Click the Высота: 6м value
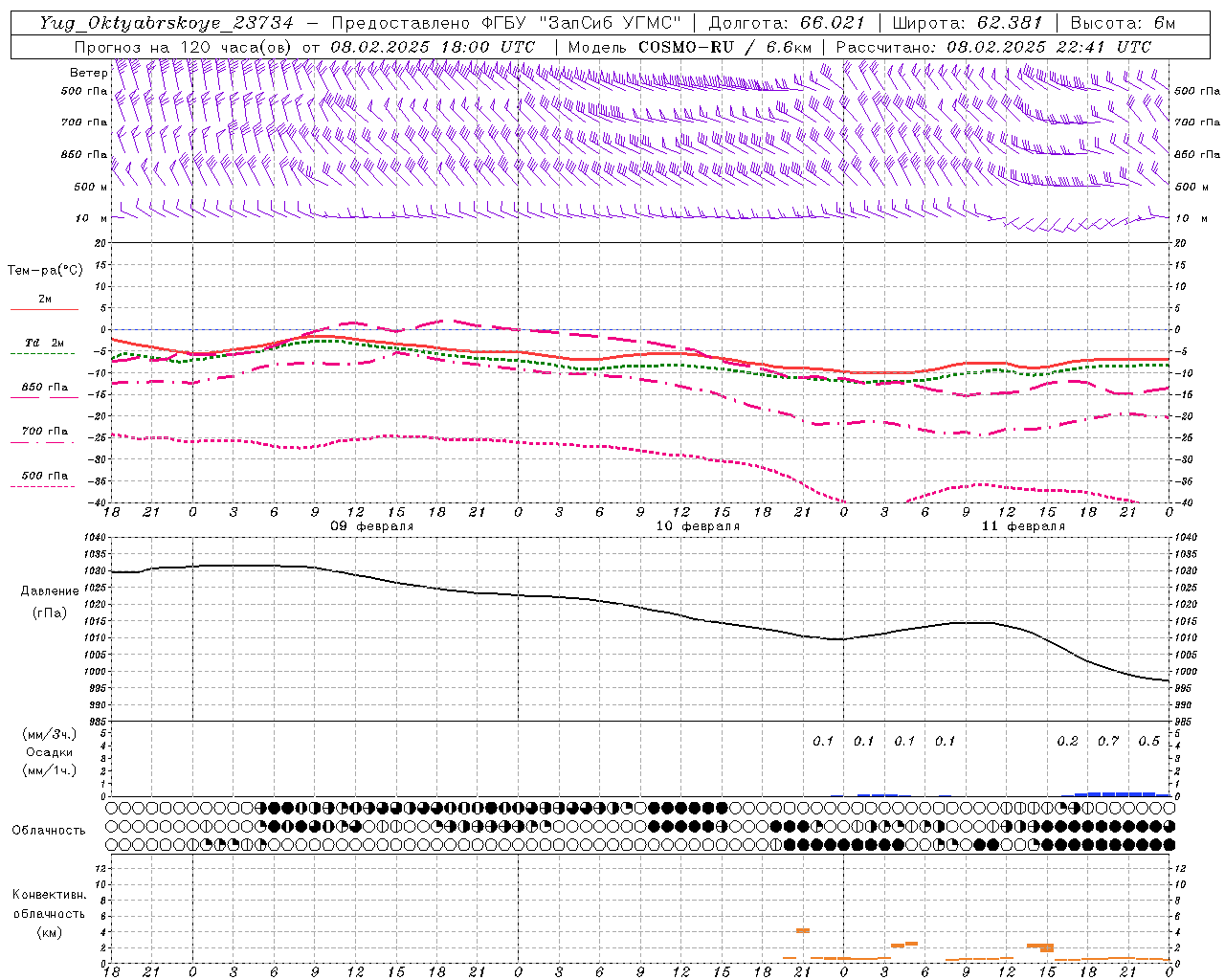 (x=1123, y=23)
